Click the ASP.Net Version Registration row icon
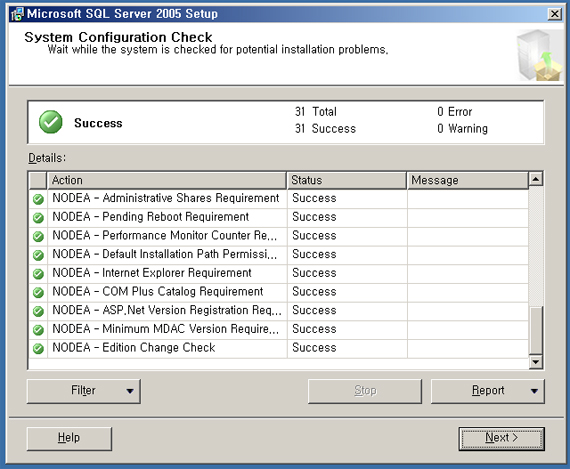The height and width of the screenshot is (469, 570). pos(38,311)
